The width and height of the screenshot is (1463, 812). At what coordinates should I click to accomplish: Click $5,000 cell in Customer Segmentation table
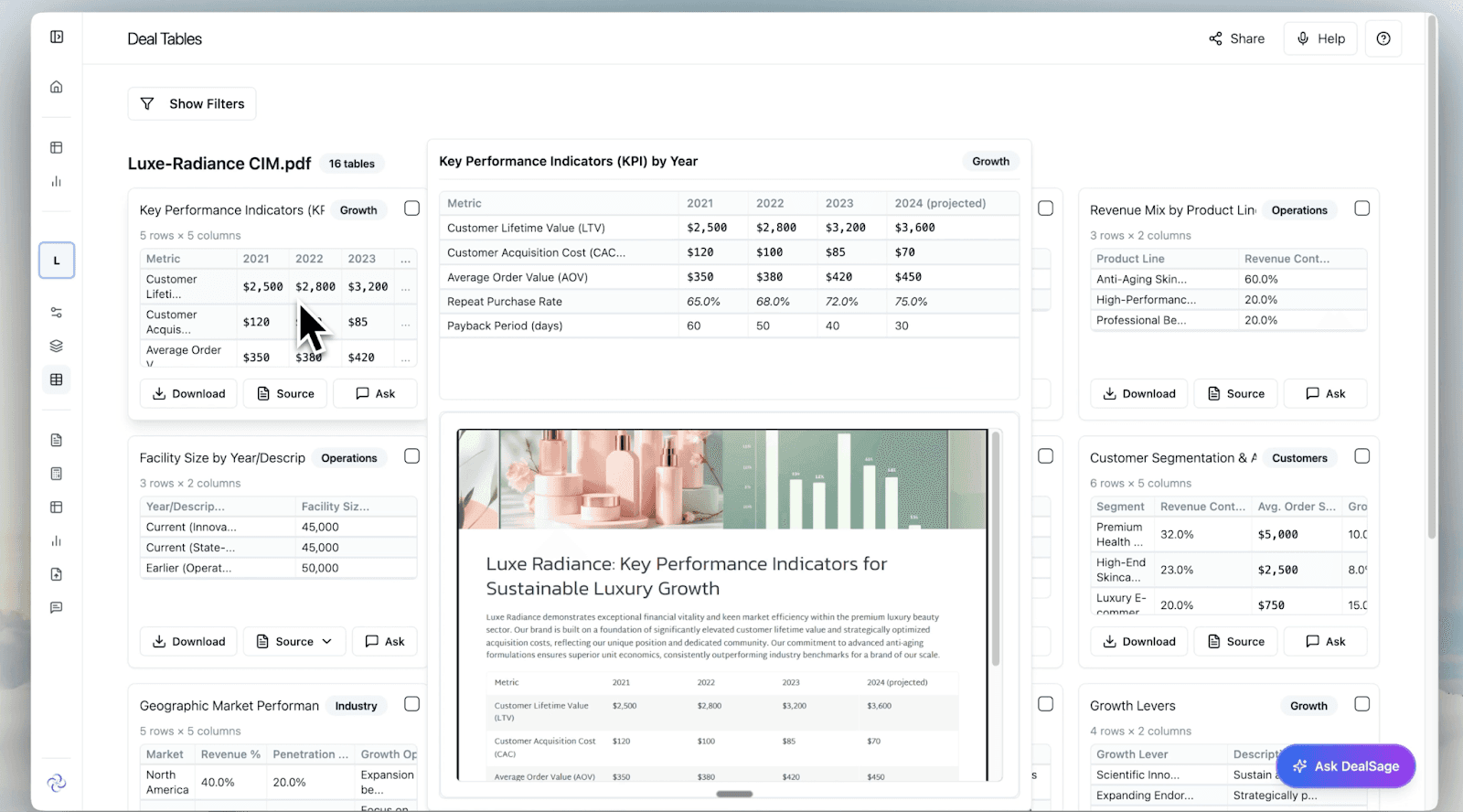(x=1277, y=534)
